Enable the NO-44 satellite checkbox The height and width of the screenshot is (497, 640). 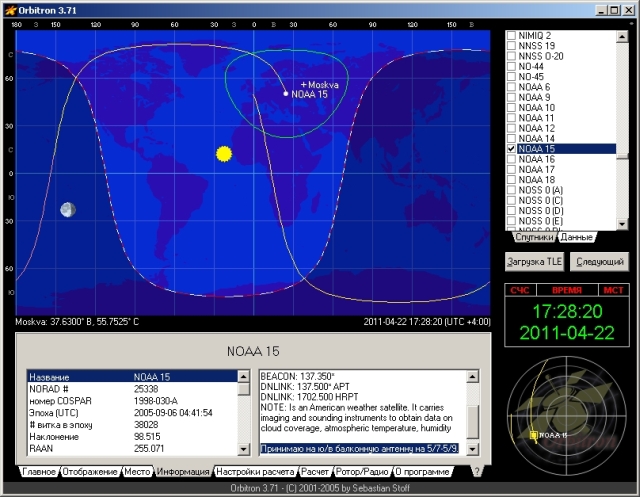(x=511, y=67)
